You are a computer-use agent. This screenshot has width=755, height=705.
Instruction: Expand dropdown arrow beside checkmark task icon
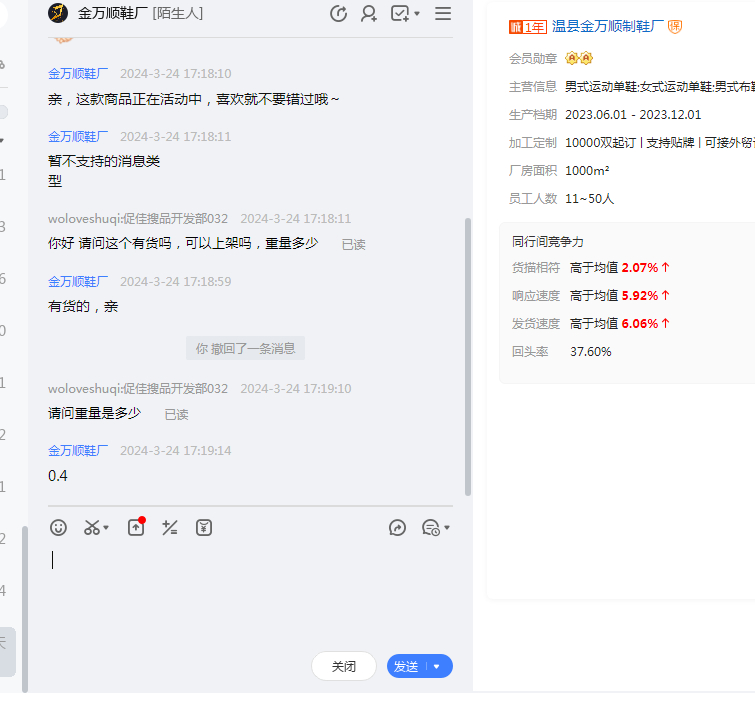pos(417,13)
